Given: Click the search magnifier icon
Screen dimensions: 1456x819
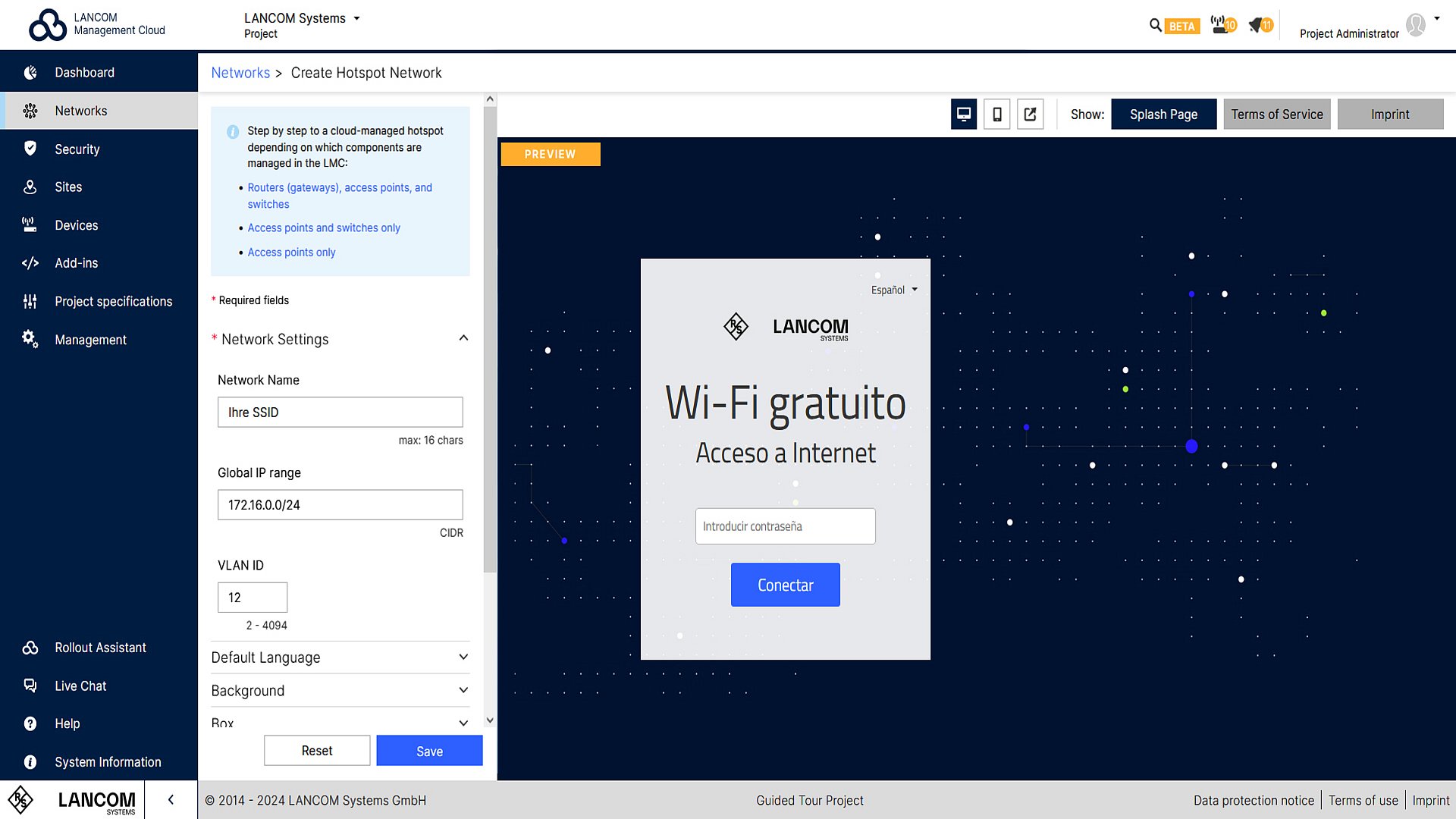Looking at the screenshot, I should [x=1153, y=25].
